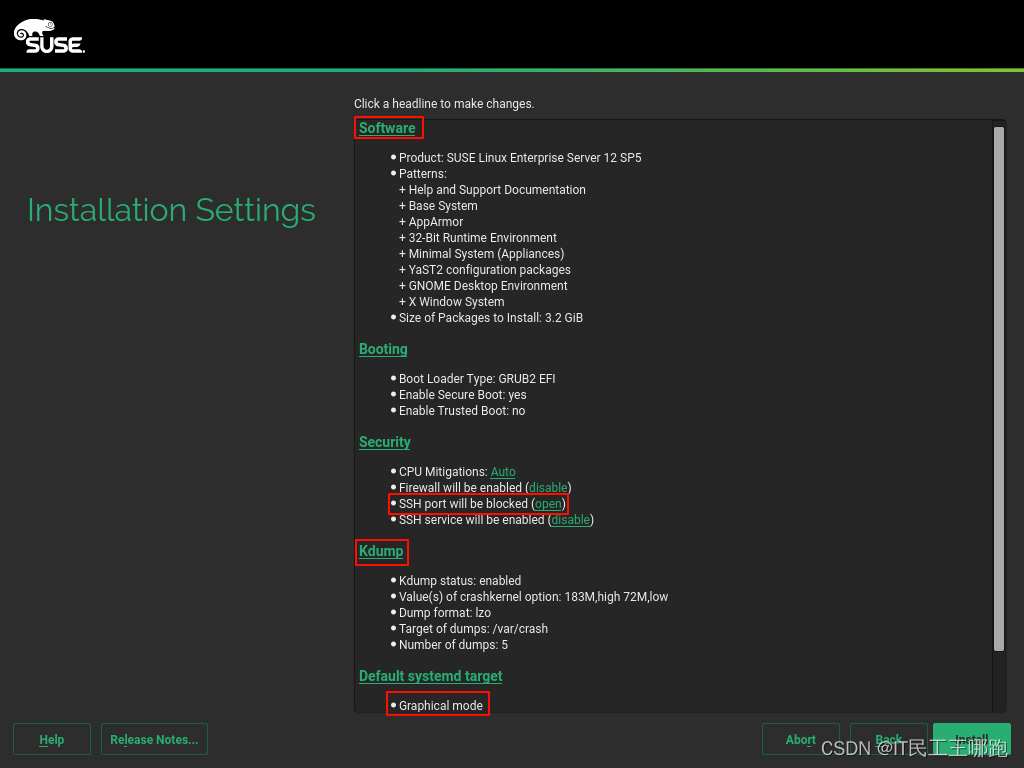Viewport: 1024px width, 768px height.
Task: Open the Kdump configuration headline
Action: tap(381, 551)
